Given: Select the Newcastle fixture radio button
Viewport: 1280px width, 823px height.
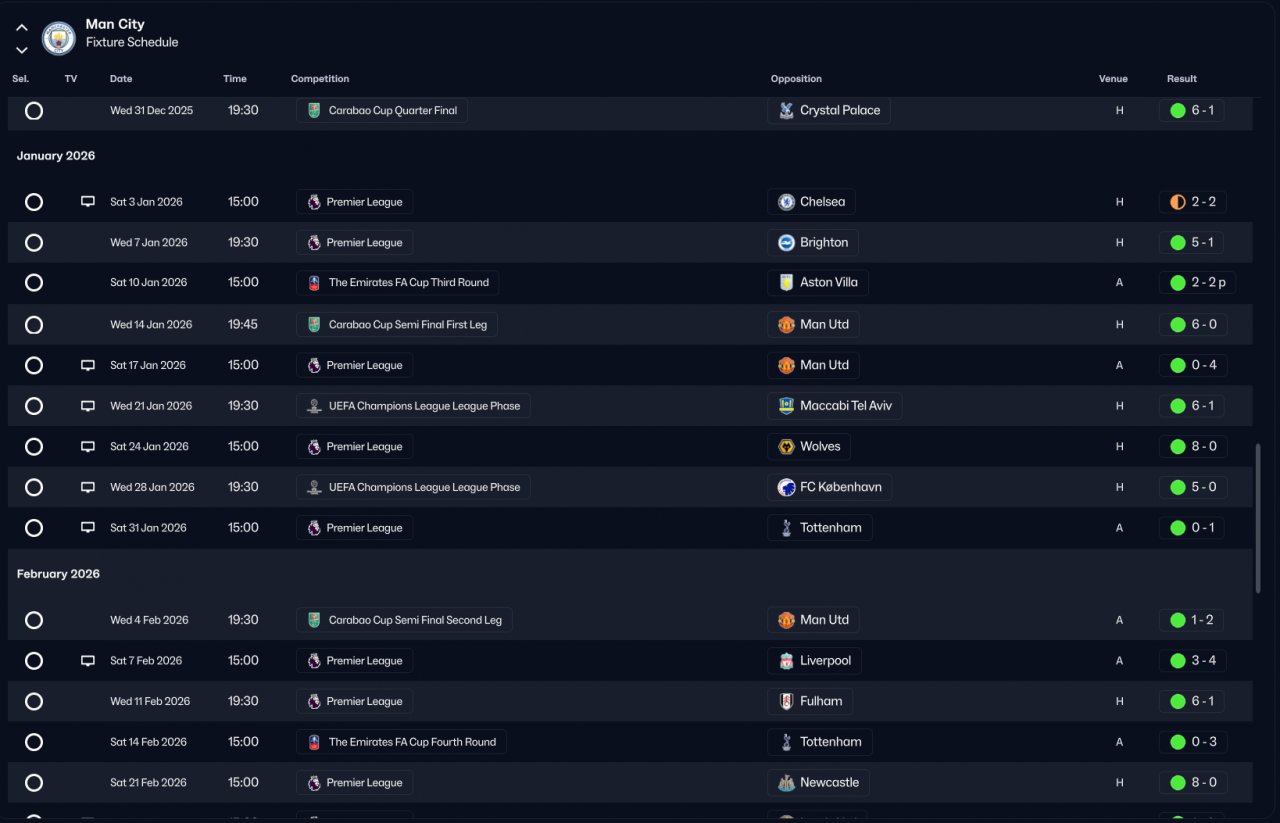Looking at the screenshot, I should [x=34, y=783].
